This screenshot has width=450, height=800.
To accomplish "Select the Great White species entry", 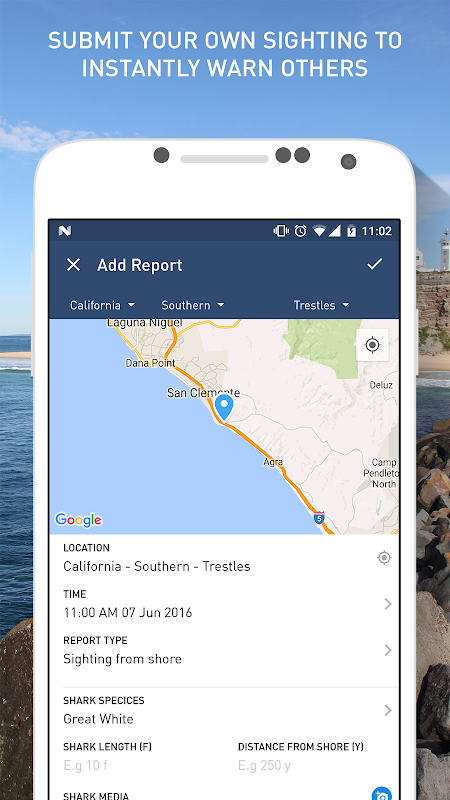I will (x=98, y=719).
